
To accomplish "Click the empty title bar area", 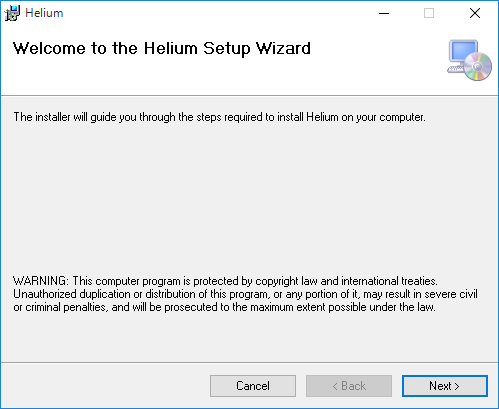I will click(217, 13).
